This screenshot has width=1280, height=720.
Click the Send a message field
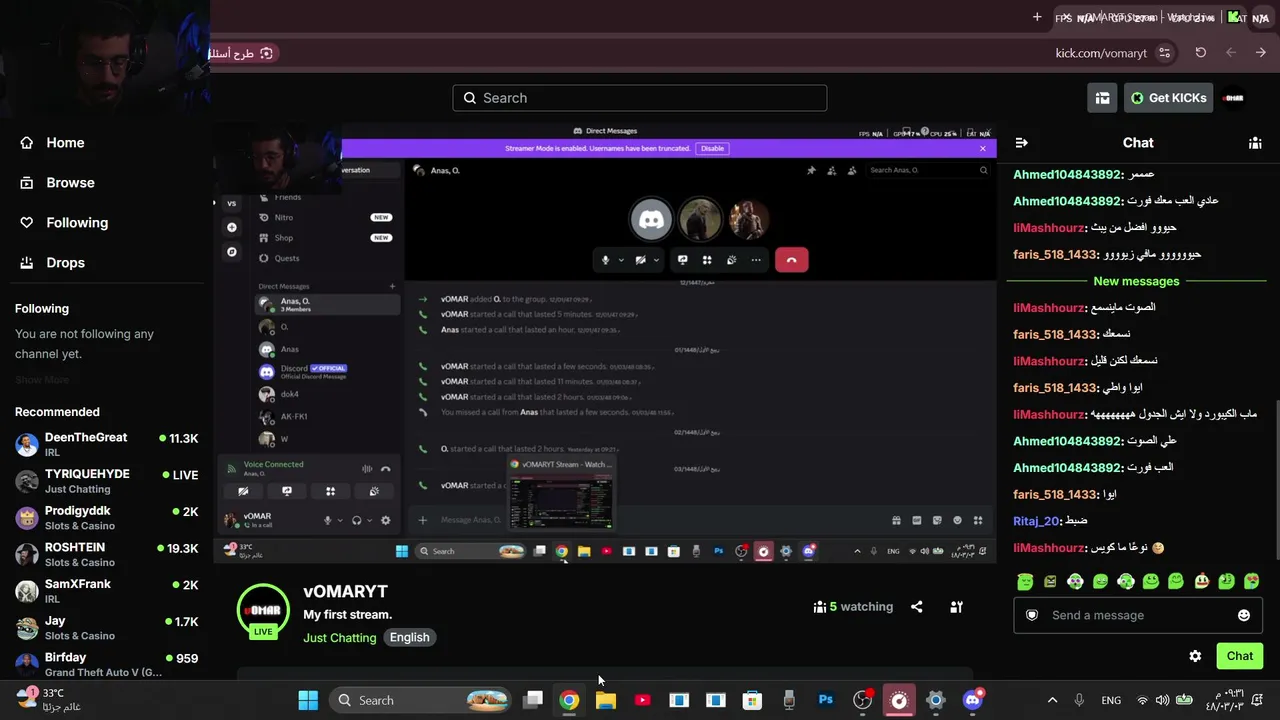click(1139, 615)
